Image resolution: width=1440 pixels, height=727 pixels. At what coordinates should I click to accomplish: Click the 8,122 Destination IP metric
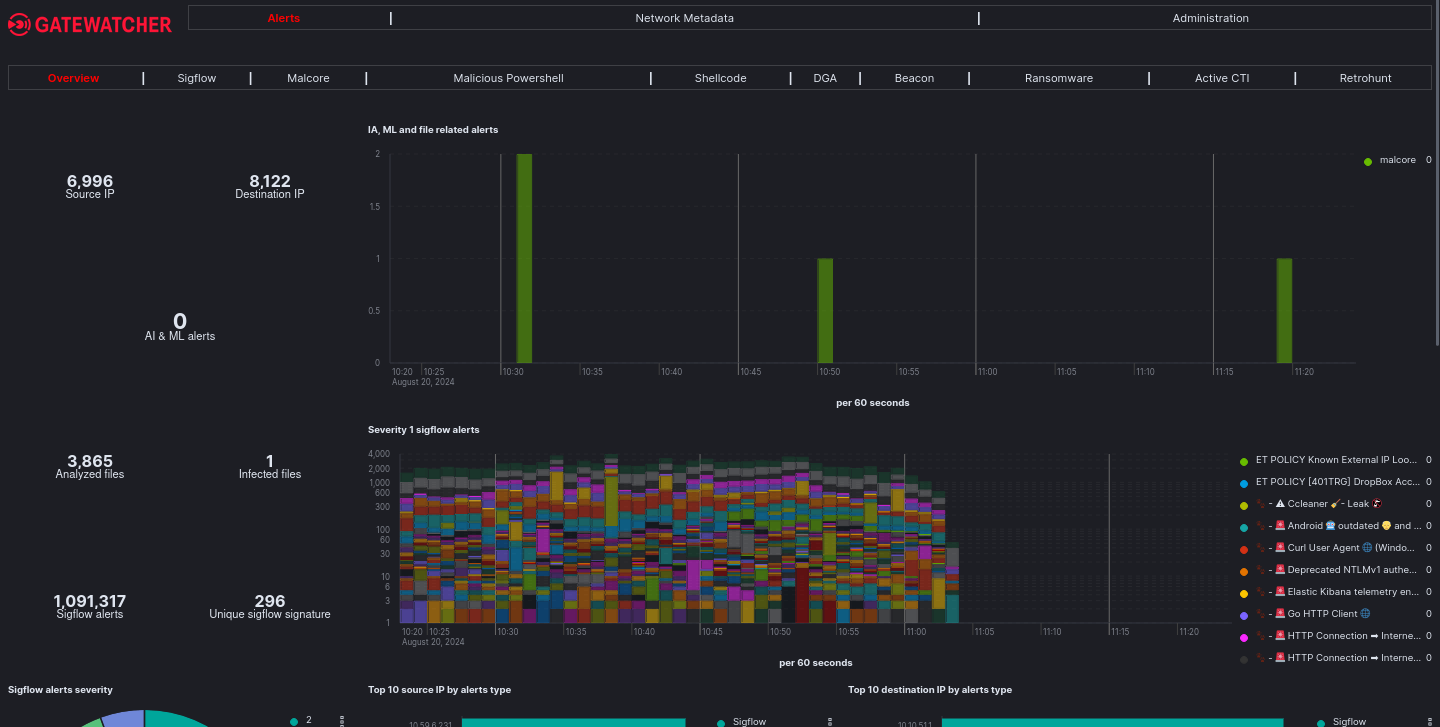coord(270,186)
